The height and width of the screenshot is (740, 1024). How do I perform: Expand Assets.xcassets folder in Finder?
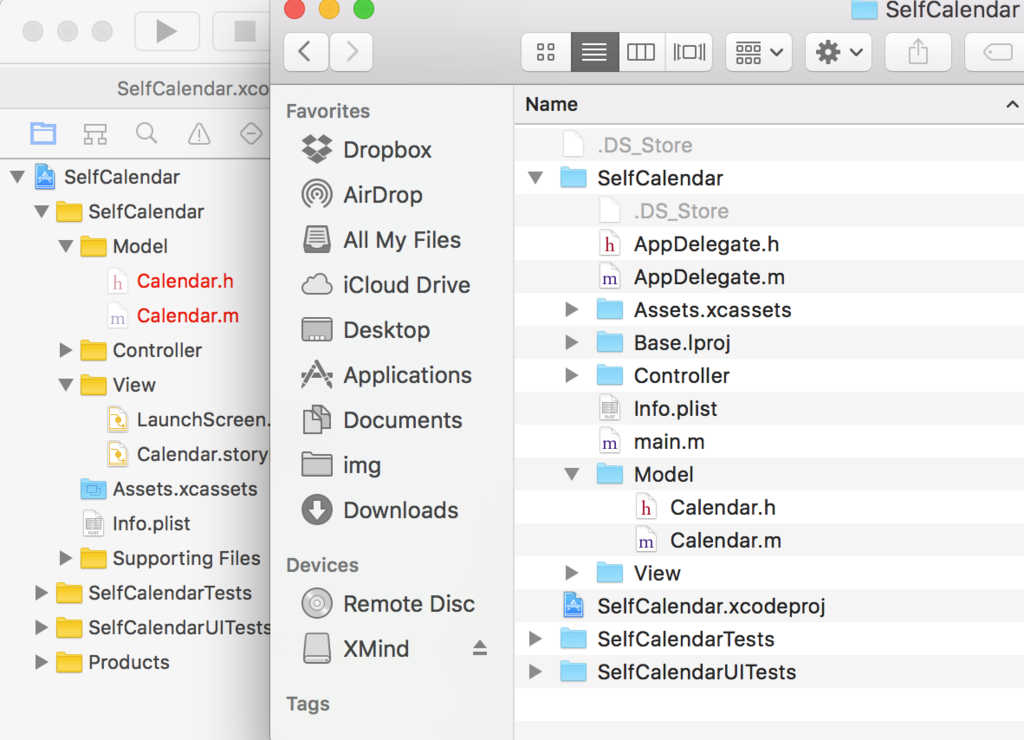571,310
